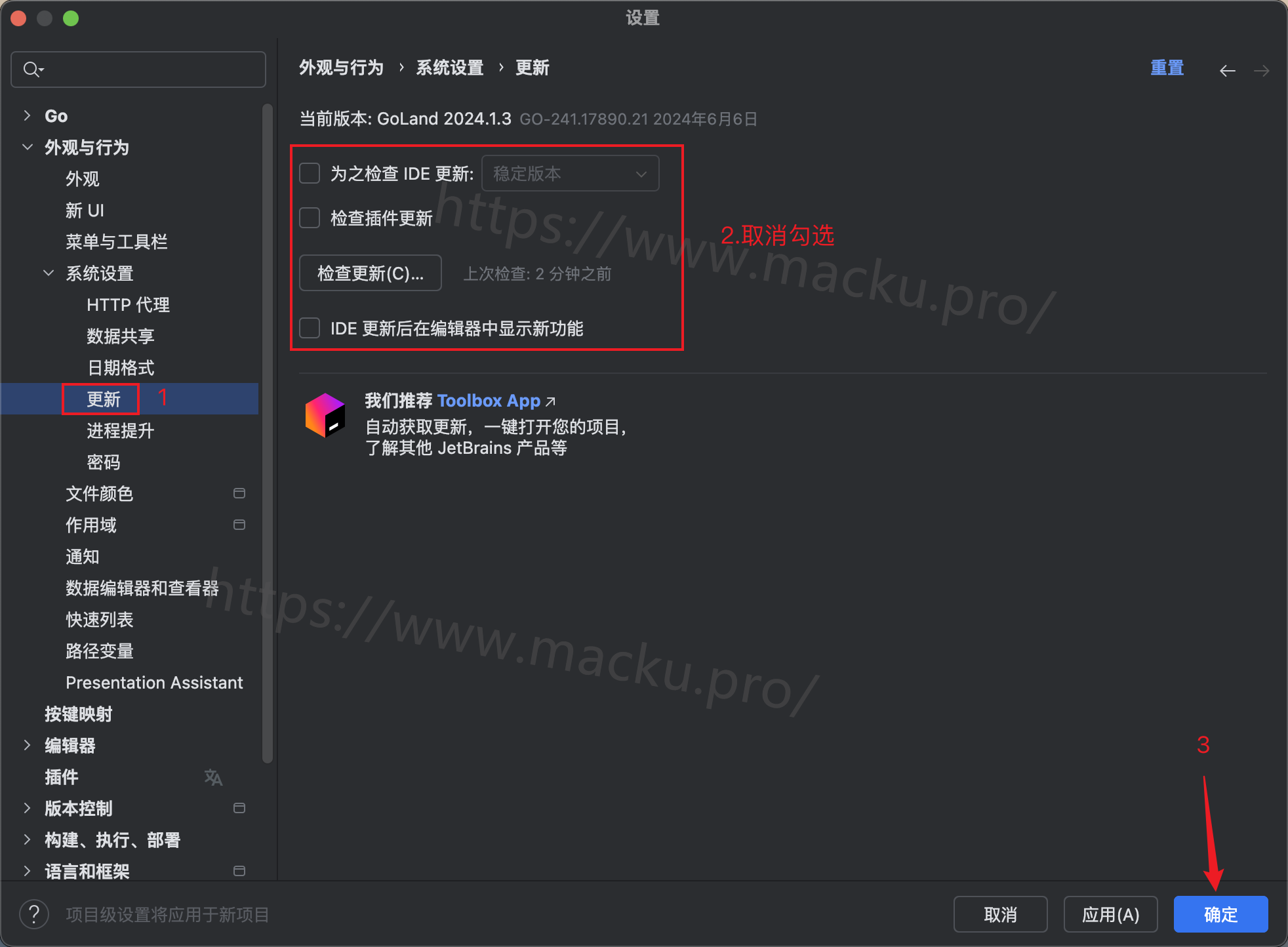1288x947 pixels.
Task: Select Presentation Assistant settings
Action: coord(155,682)
